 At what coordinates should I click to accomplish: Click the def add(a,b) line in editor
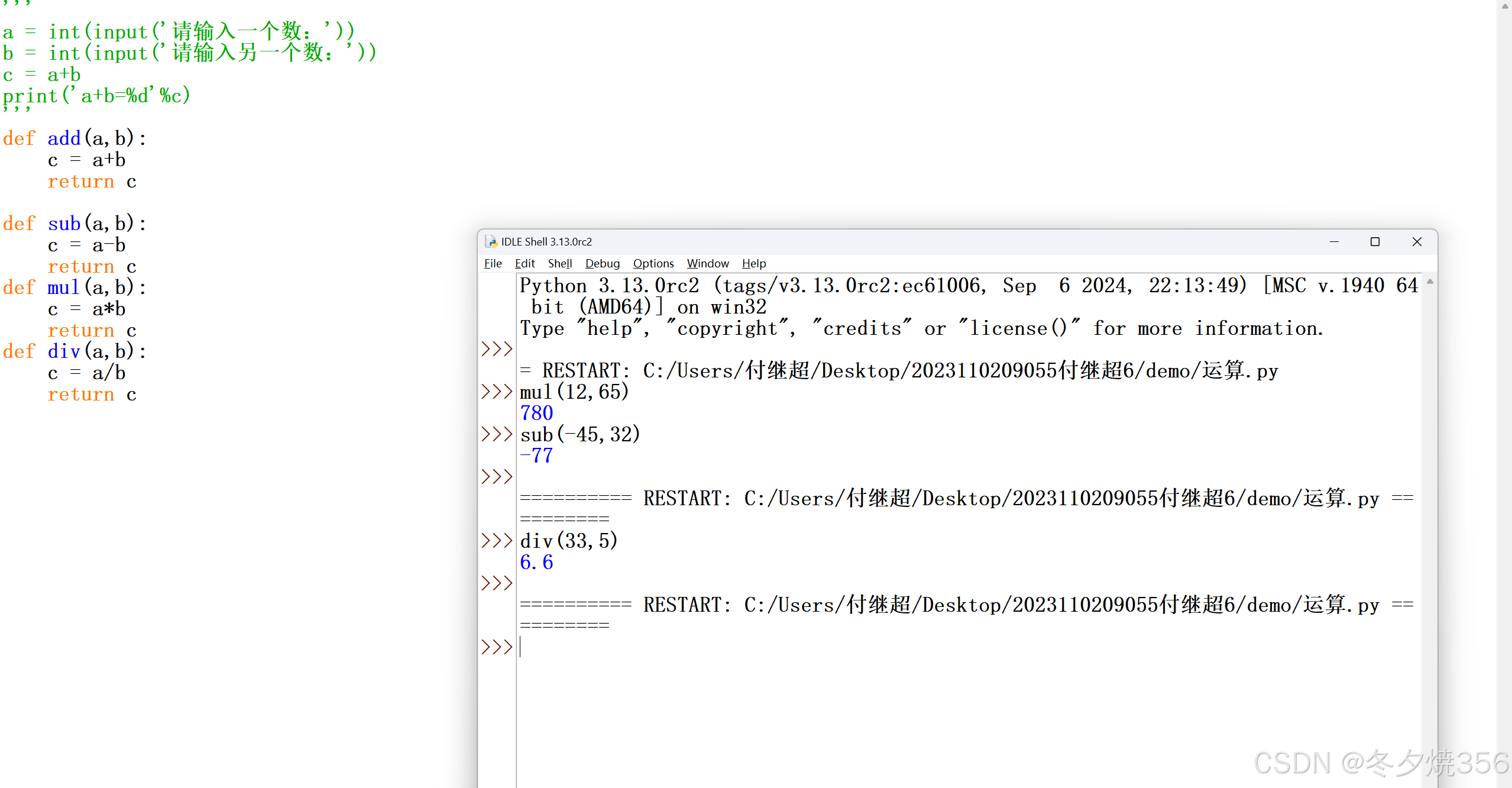click(75, 138)
